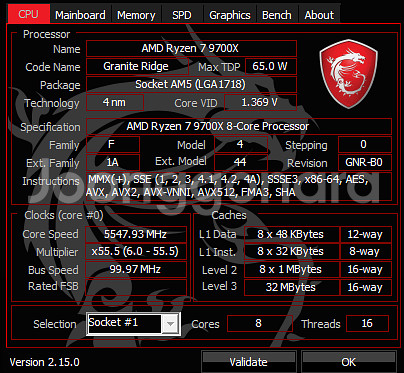Click the MSI dragon shield logo
Viewport: 404px width, 373px height.
(348, 74)
